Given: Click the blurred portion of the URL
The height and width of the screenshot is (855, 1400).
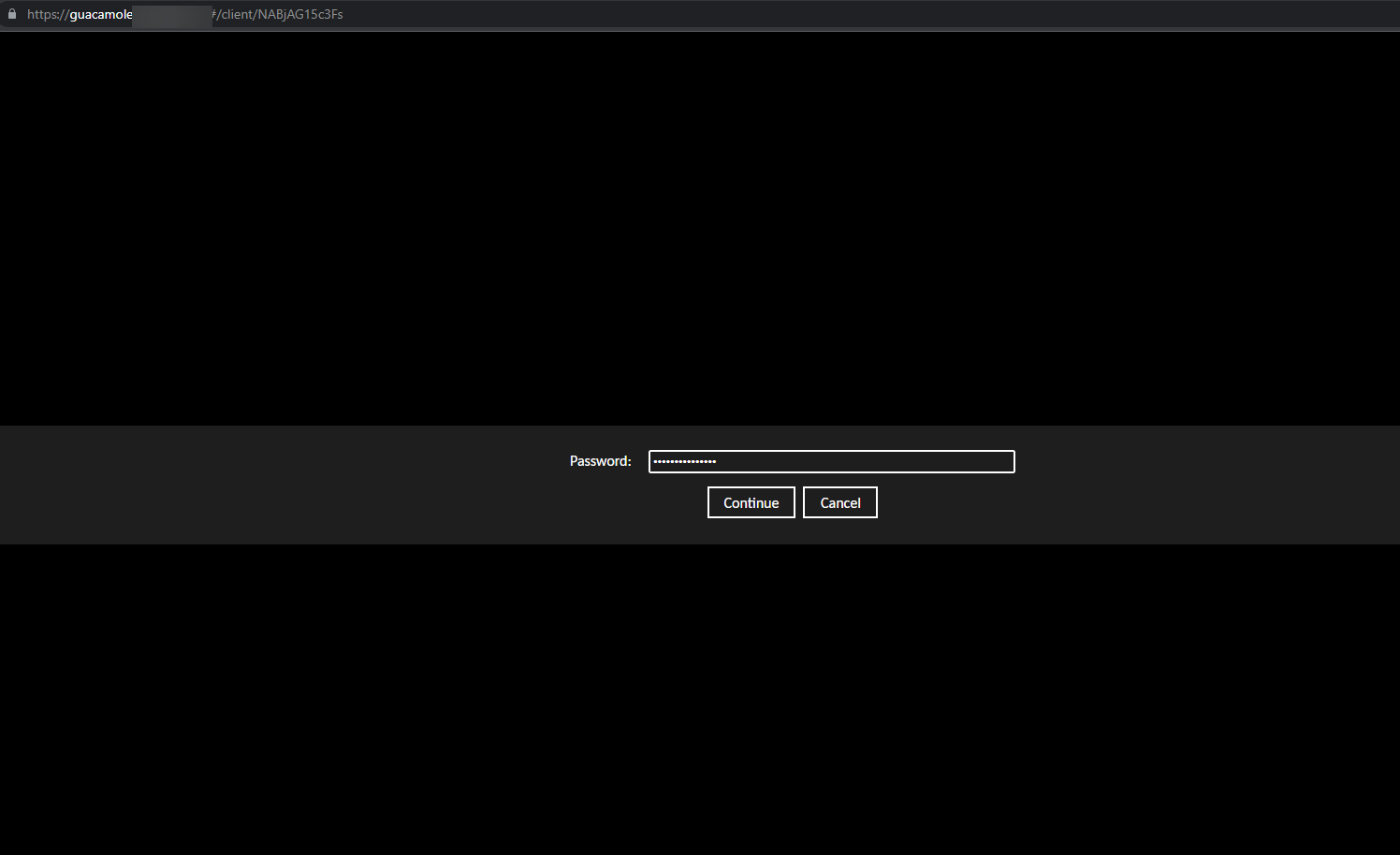Looking at the screenshot, I should click(172, 15).
